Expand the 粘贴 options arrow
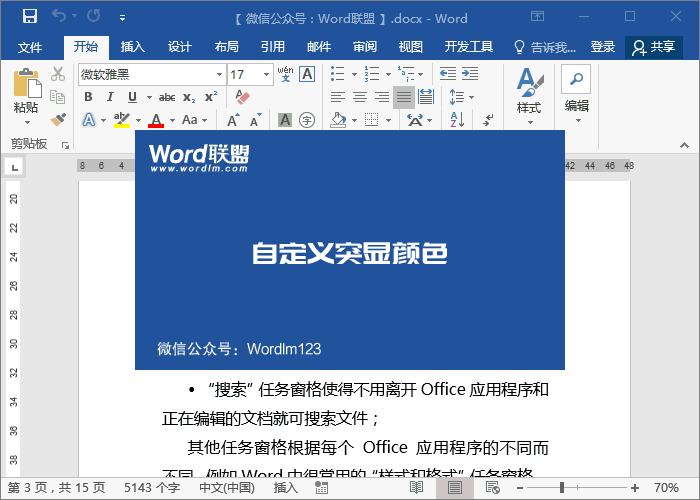 tap(27, 122)
